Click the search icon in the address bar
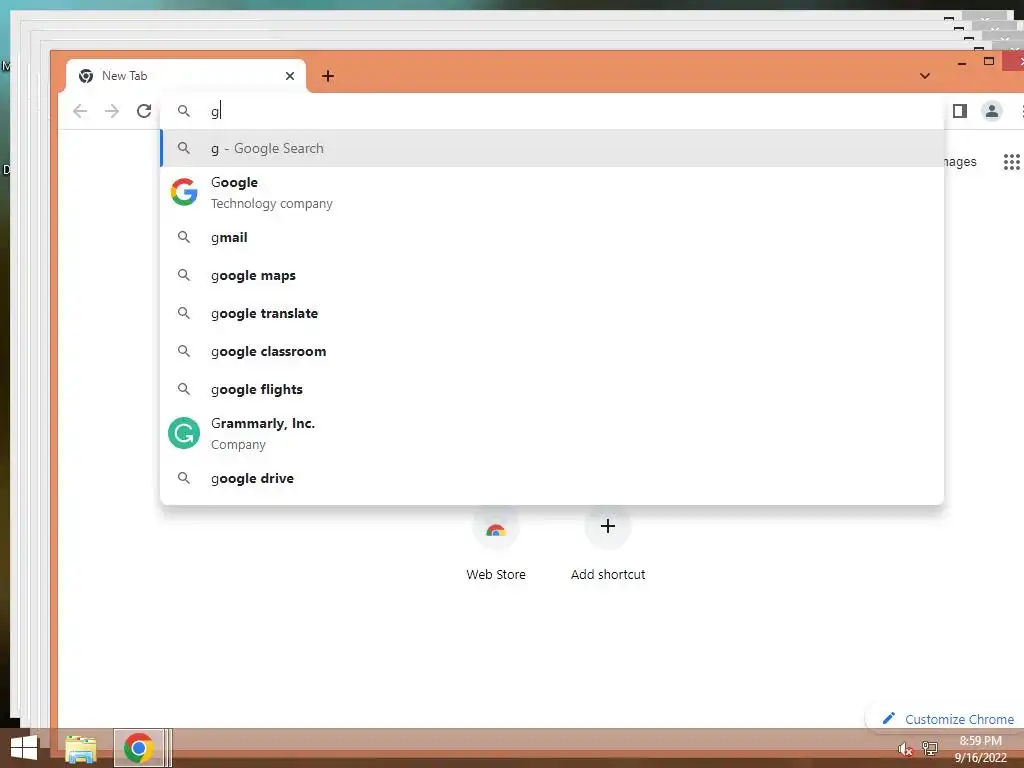1024x768 pixels. pos(184,111)
